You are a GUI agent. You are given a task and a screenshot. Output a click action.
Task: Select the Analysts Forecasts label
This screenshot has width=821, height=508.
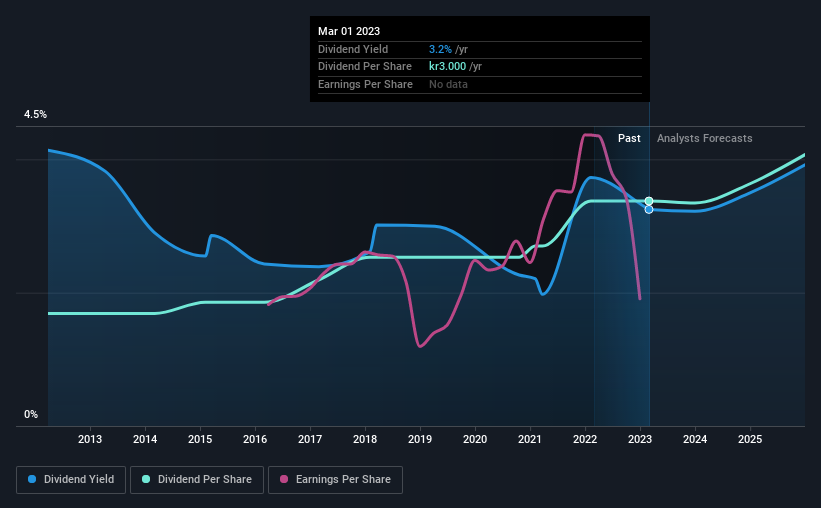pos(704,138)
